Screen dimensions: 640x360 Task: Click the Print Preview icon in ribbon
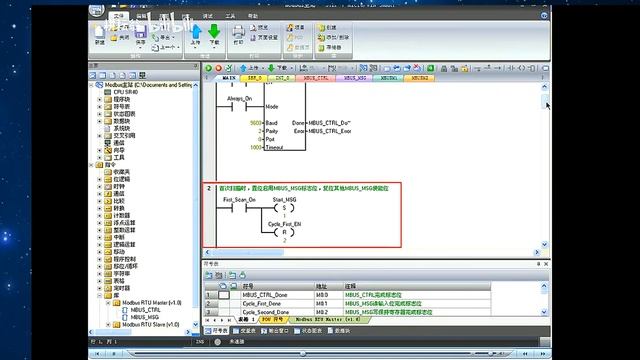click(x=253, y=27)
